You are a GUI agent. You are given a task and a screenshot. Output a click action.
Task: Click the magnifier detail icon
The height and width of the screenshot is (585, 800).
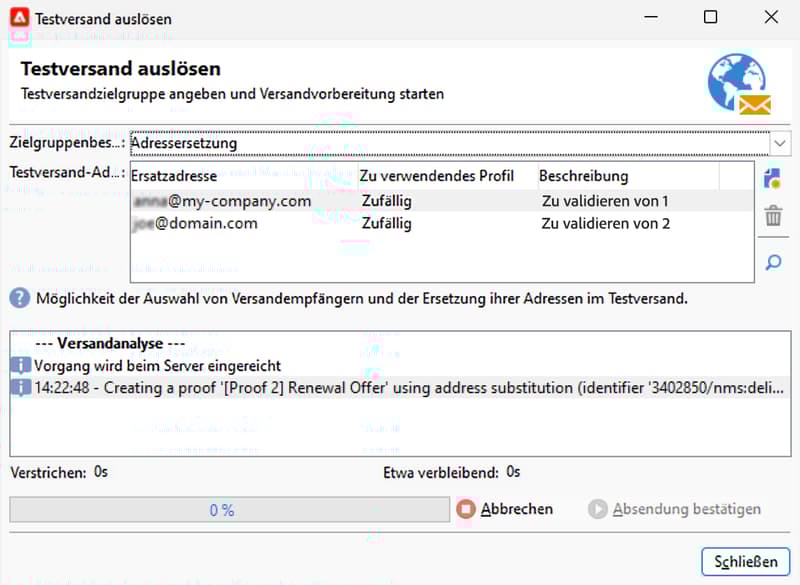773,262
